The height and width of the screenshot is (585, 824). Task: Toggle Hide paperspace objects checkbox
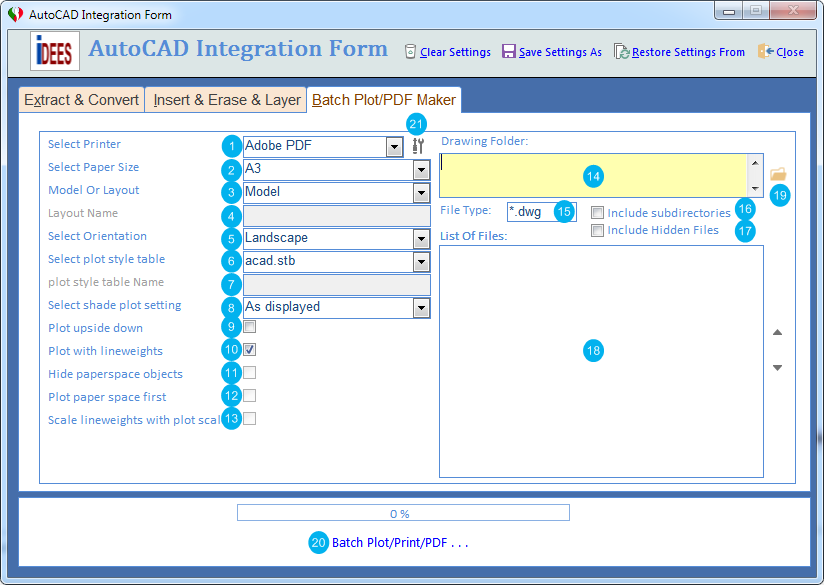pos(250,373)
